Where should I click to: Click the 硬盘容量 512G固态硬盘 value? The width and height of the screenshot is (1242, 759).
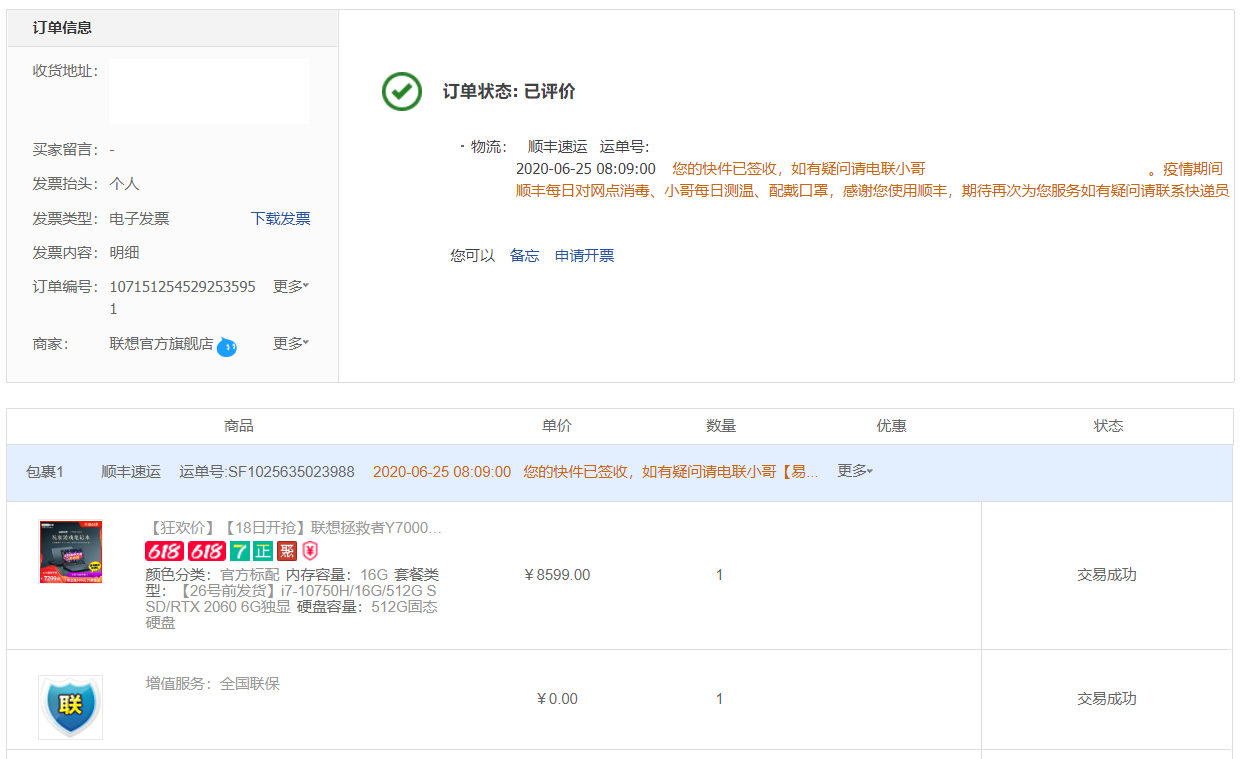pos(292,614)
